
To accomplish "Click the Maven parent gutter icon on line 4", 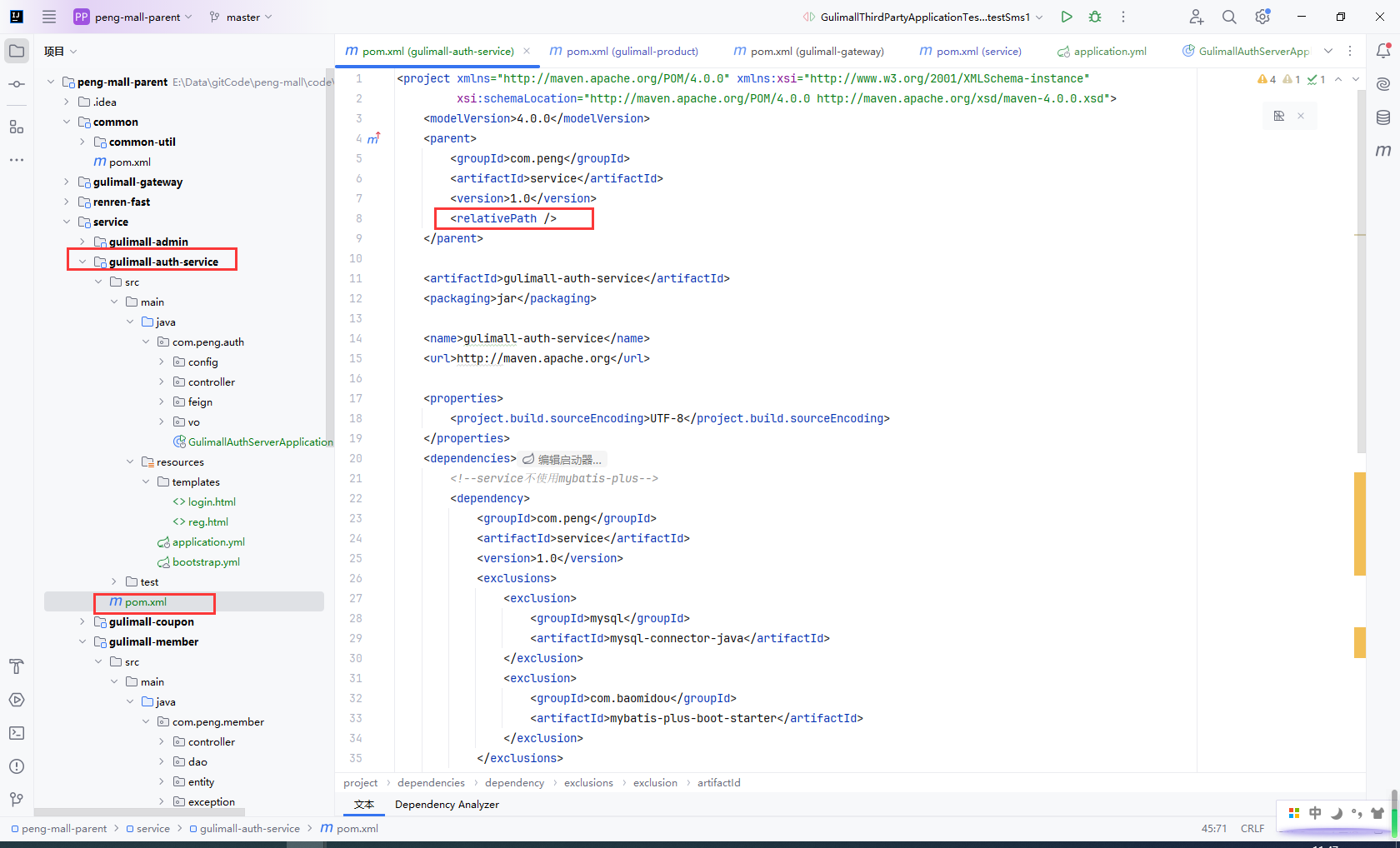I will 374,138.
